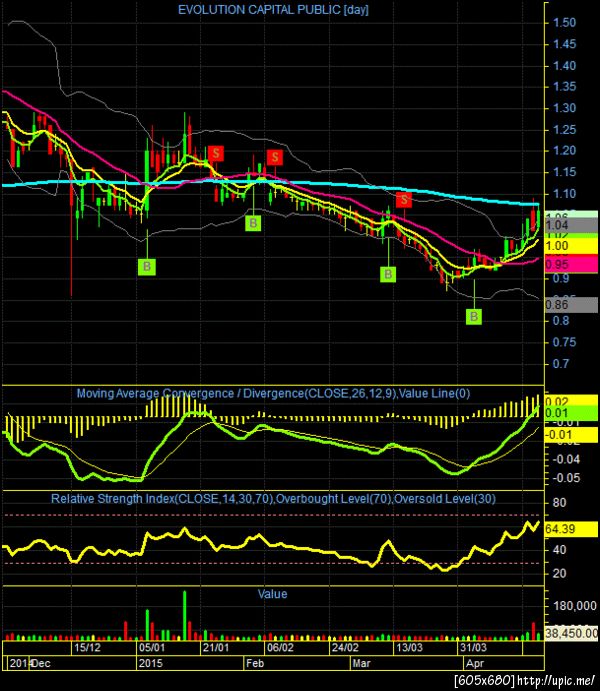Click the Value label of the volume panel
The width and height of the screenshot is (600, 691).
pos(272,594)
